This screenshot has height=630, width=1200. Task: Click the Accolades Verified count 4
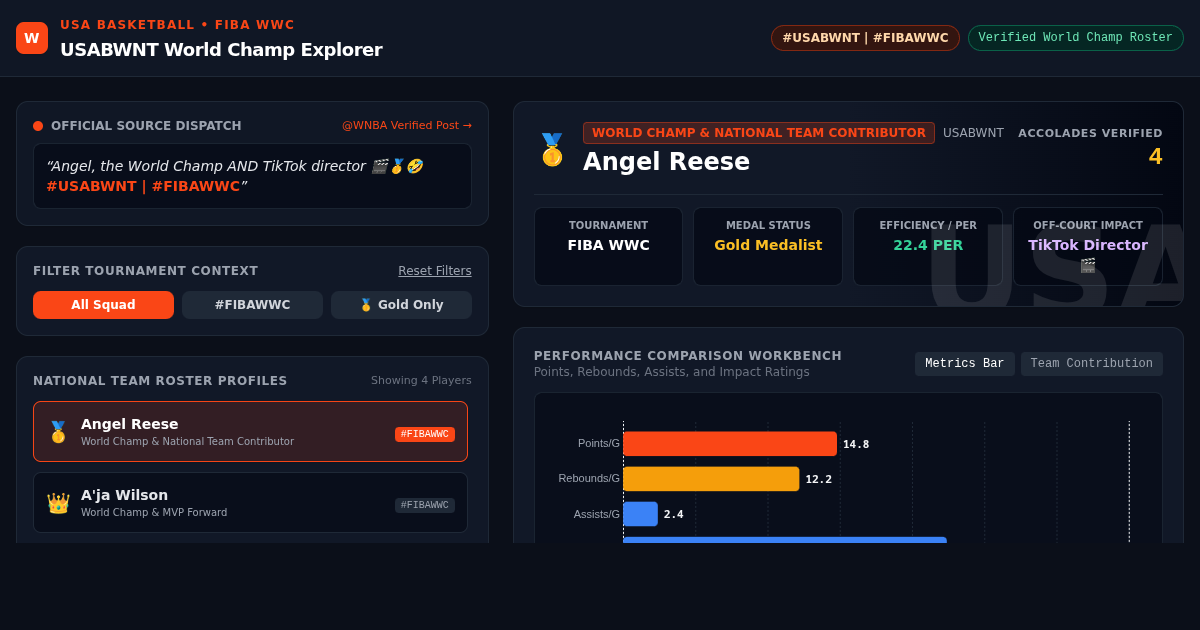click(1155, 157)
